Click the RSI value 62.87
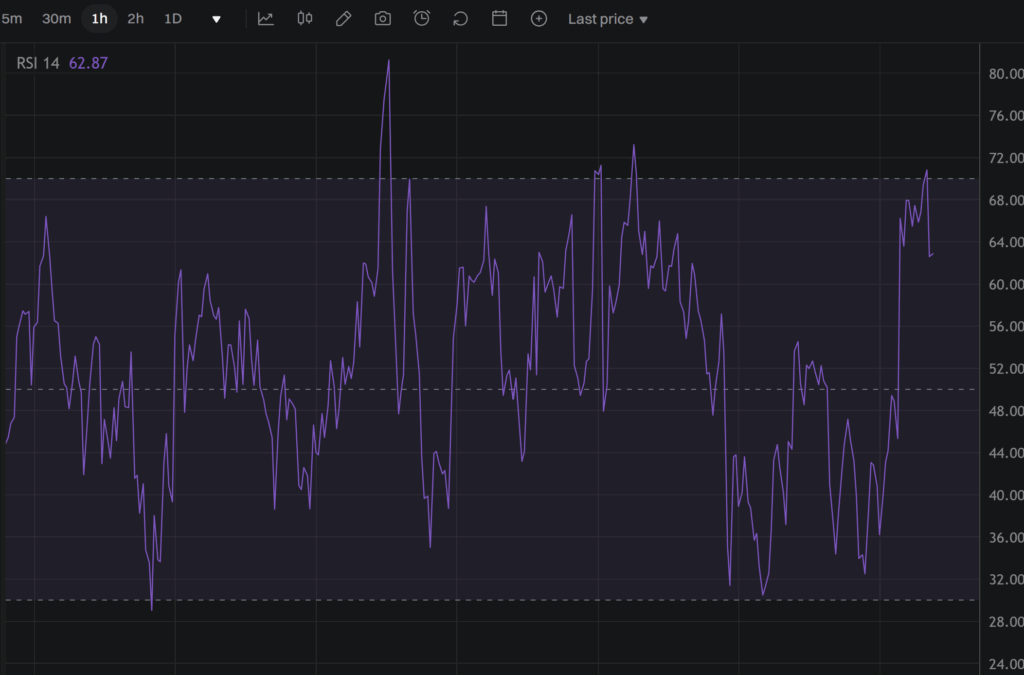Screen dimensions: 1024x675 pyautogui.click(x=86, y=61)
